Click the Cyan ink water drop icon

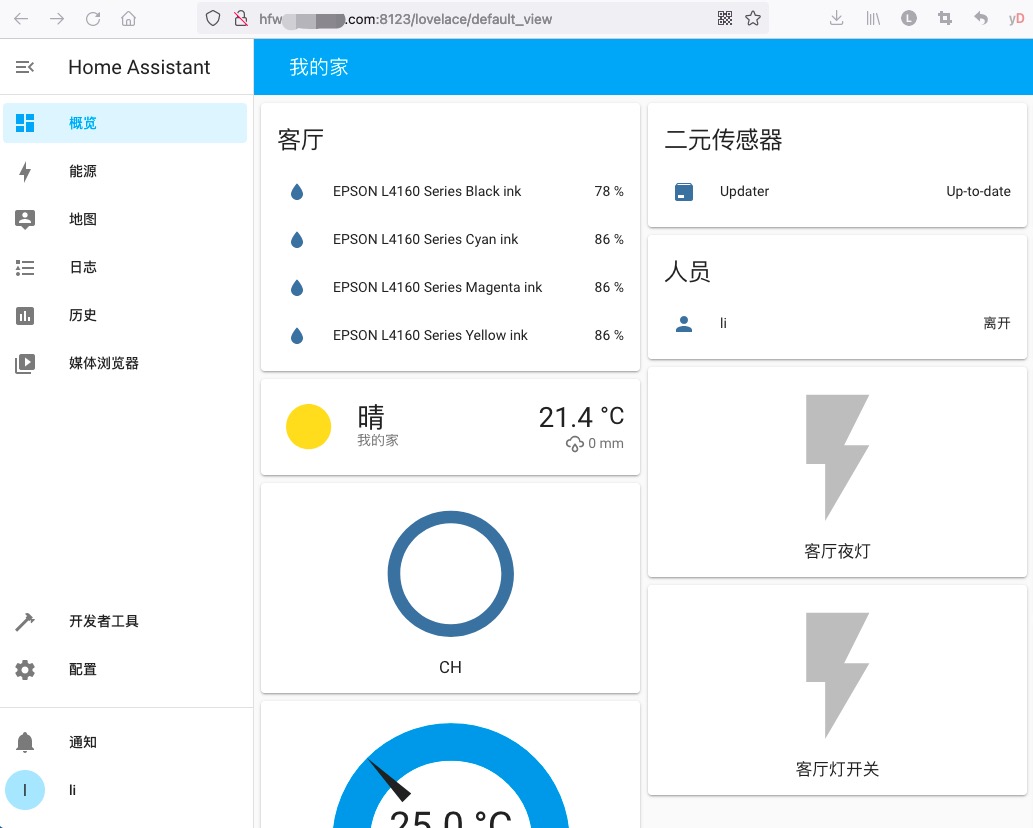(x=297, y=240)
